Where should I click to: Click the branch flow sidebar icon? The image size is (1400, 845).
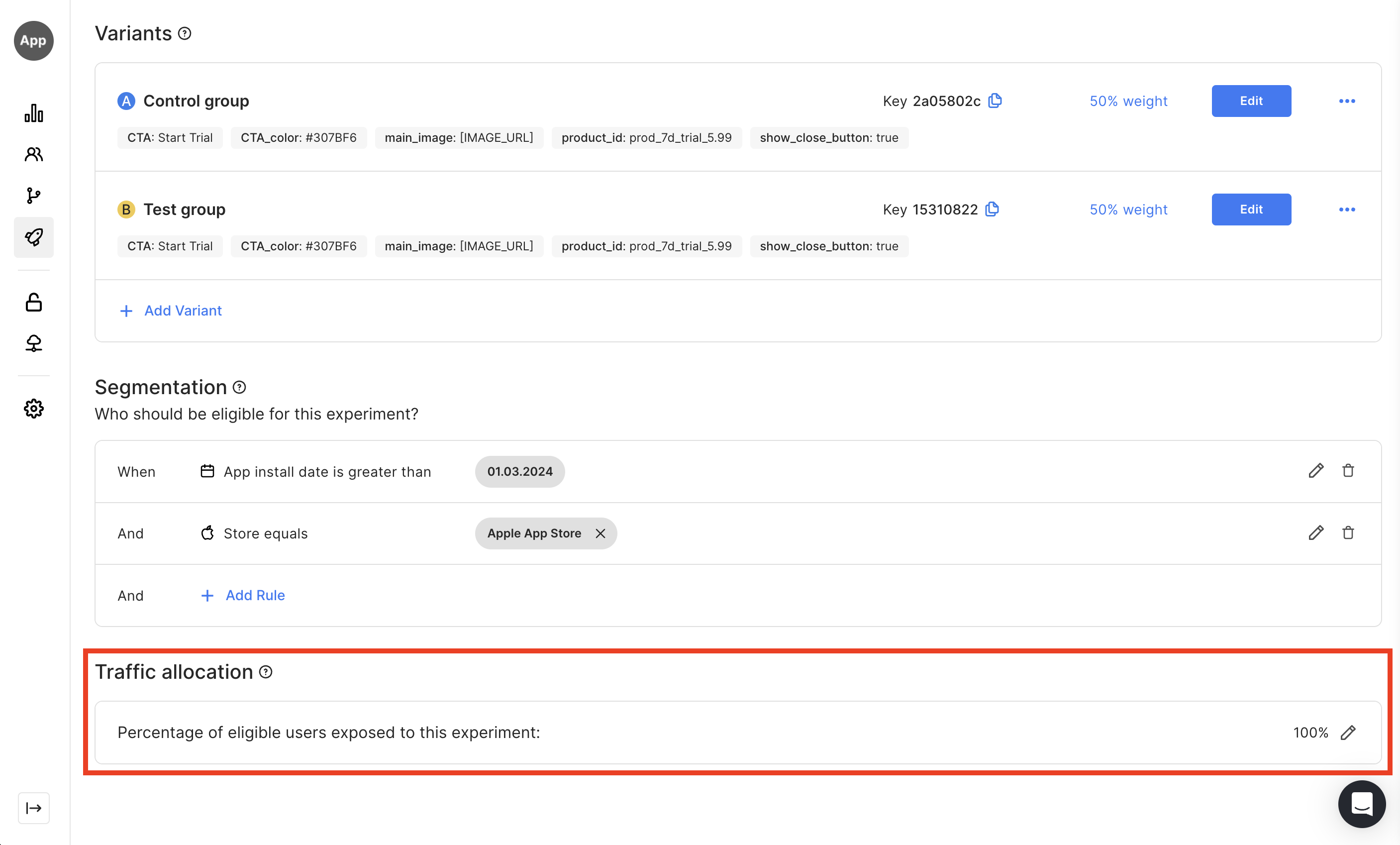click(x=33, y=196)
